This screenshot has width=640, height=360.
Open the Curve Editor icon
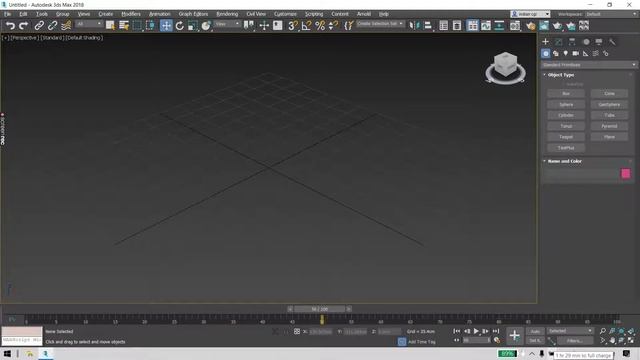(486, 26)
